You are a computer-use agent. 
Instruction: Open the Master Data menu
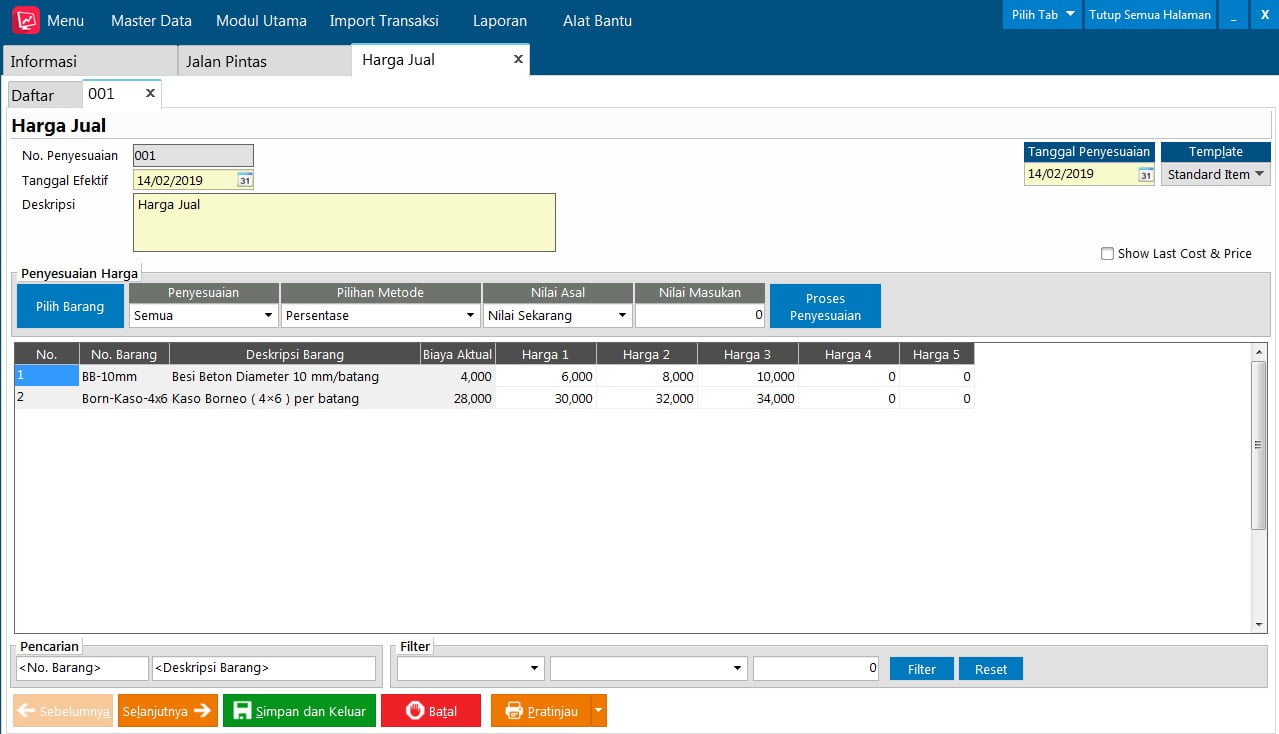click(151, 21)
